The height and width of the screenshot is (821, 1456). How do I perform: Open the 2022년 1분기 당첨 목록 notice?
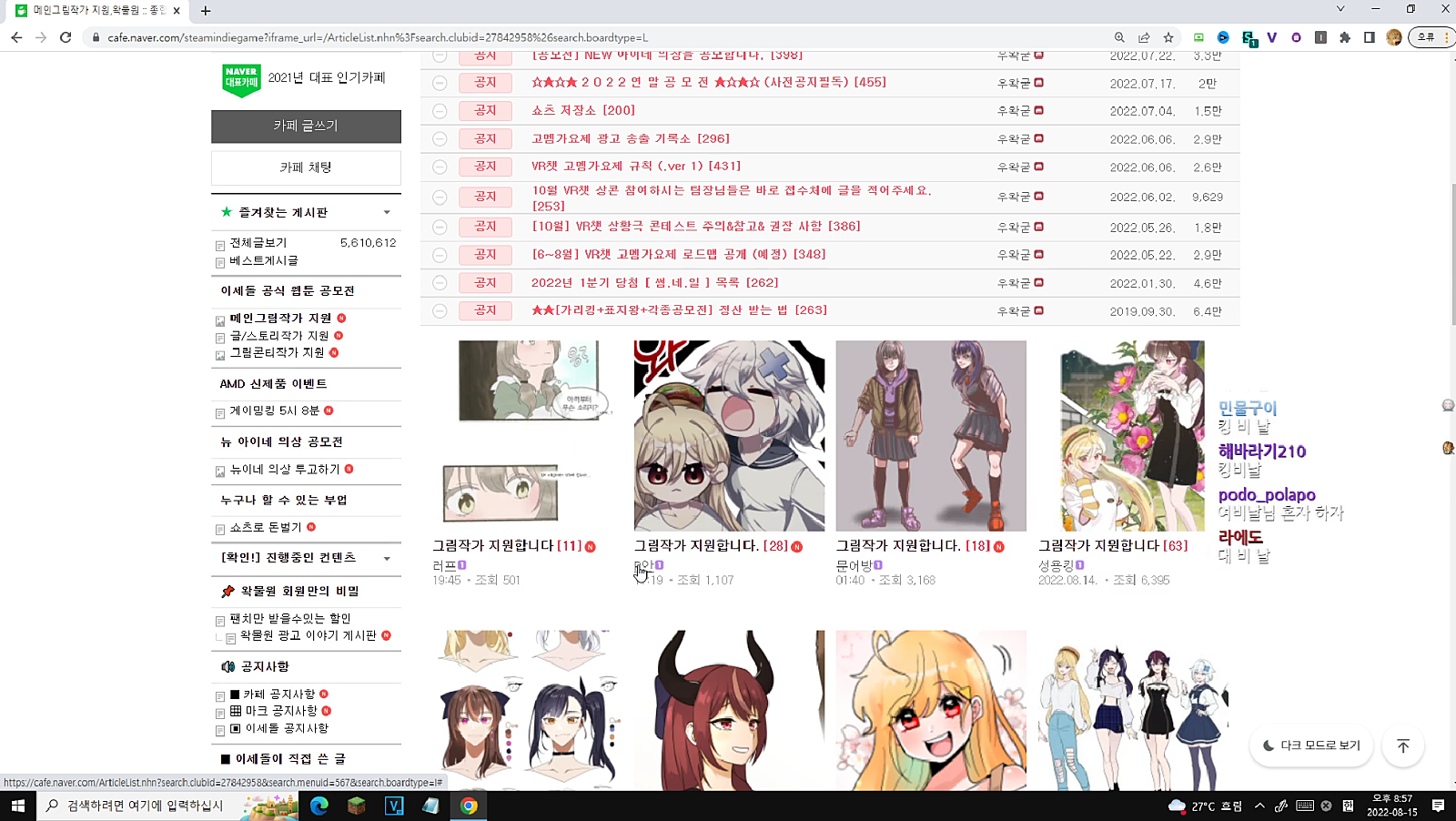(654, 282)
